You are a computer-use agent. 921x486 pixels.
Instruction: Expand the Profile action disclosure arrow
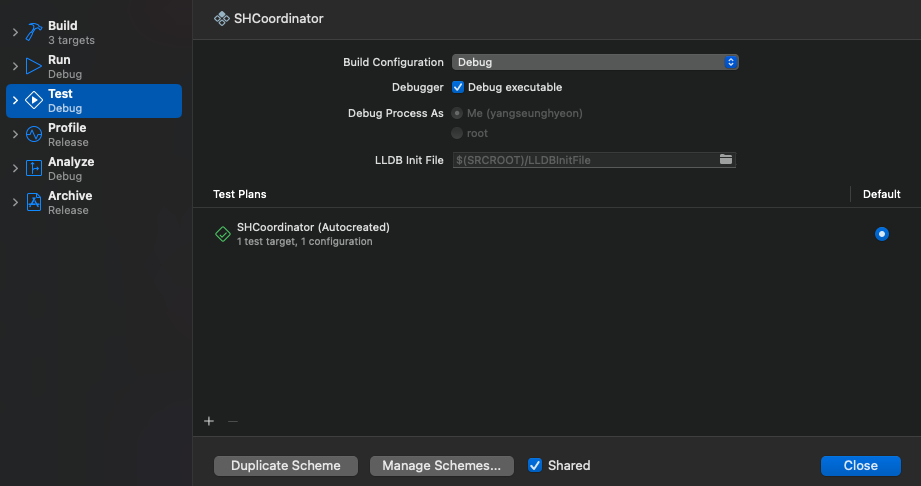(15, 135)
